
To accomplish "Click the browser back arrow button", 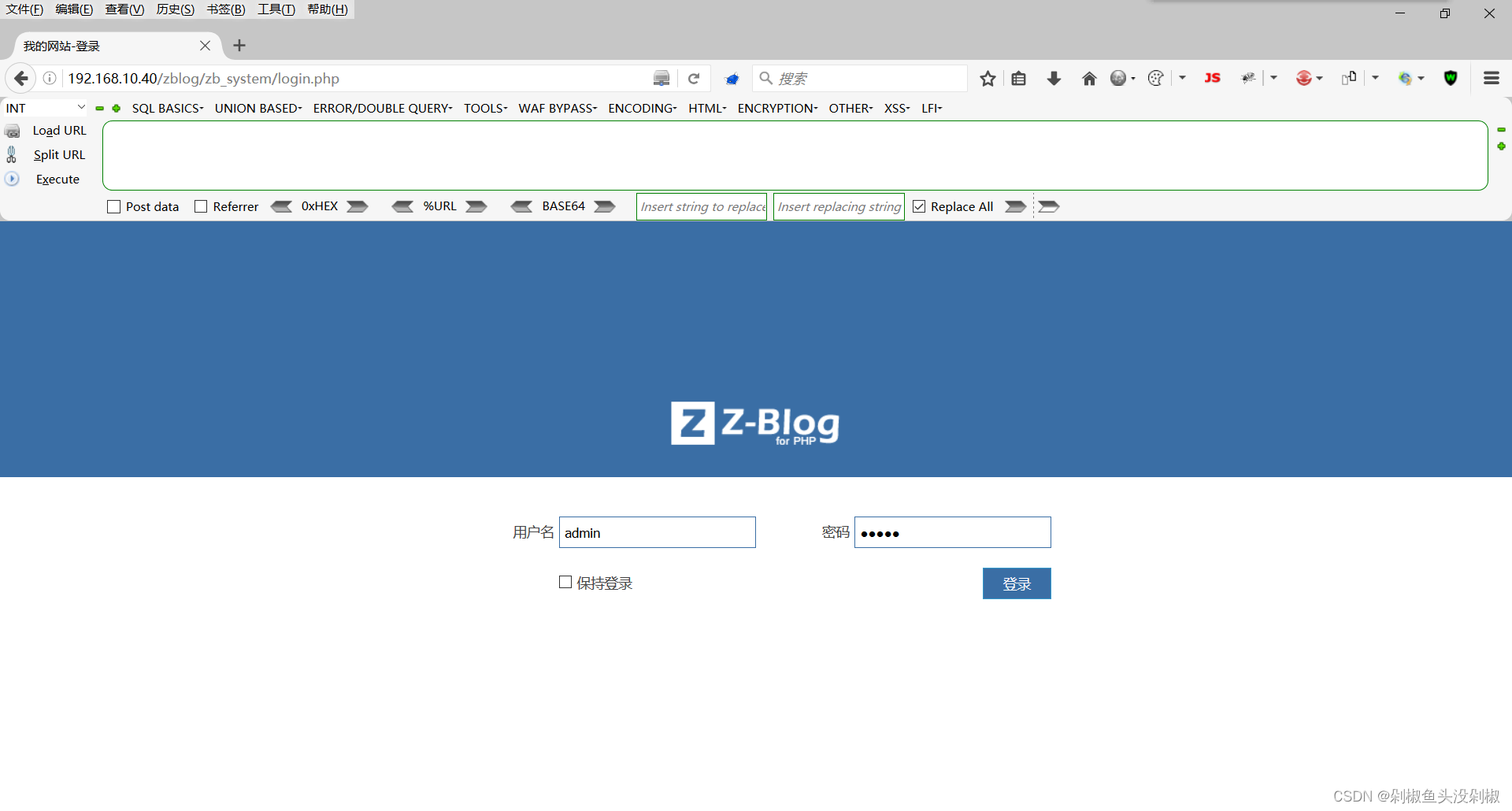I will 21,78.
